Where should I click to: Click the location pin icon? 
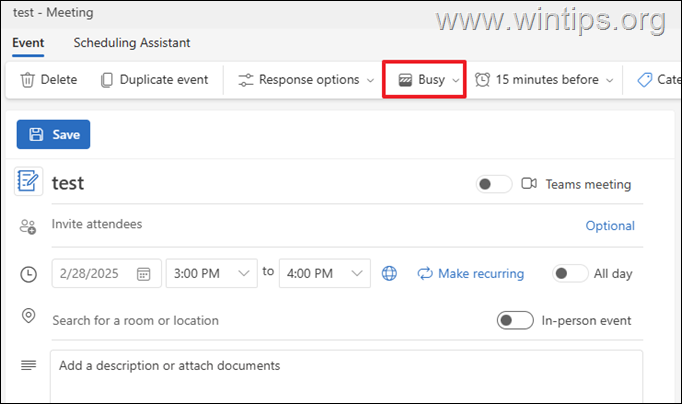29,316
